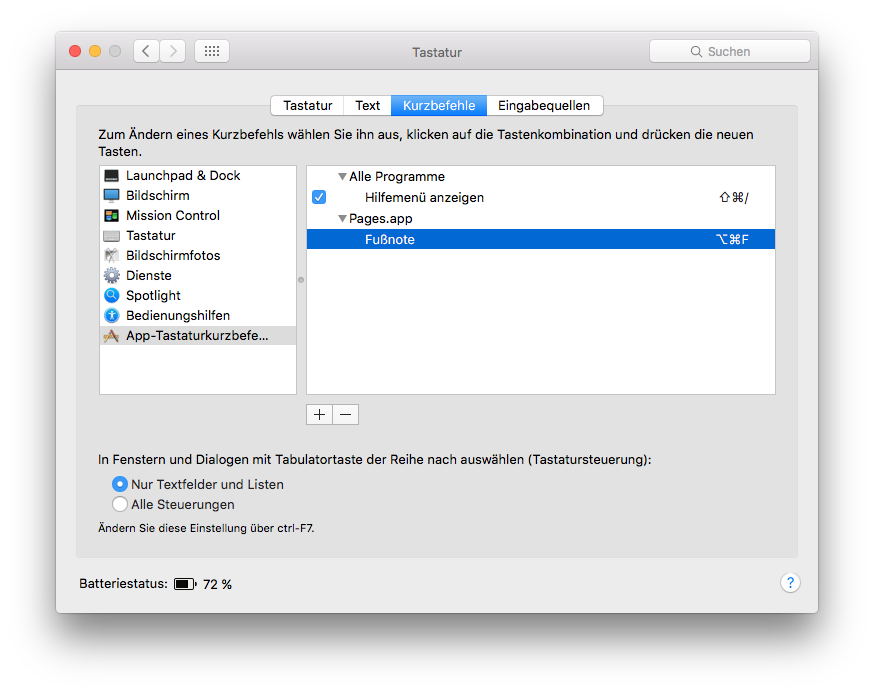Screen dimensions: 874x693
Task: Remove the shortcut with the minus button
Action: 345,414
